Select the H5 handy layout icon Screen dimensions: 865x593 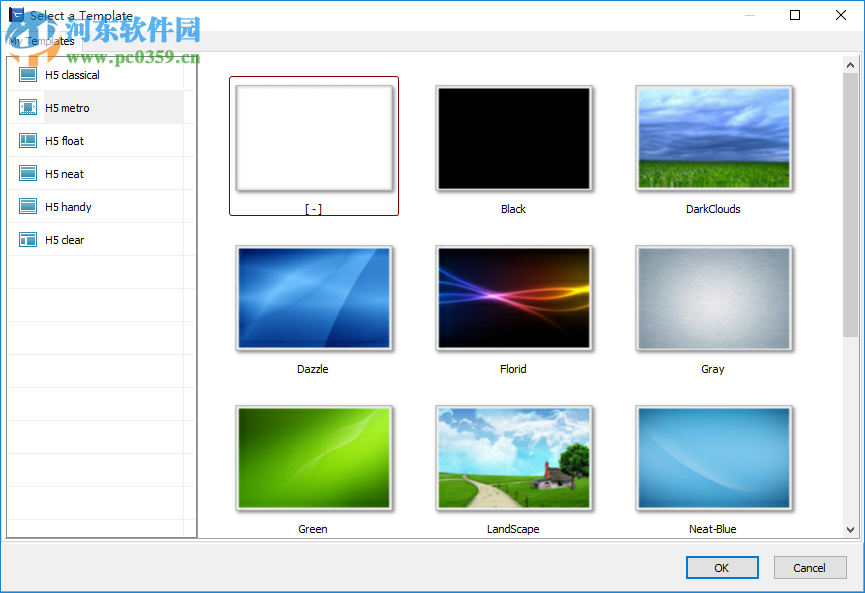[x=27, y=206]
